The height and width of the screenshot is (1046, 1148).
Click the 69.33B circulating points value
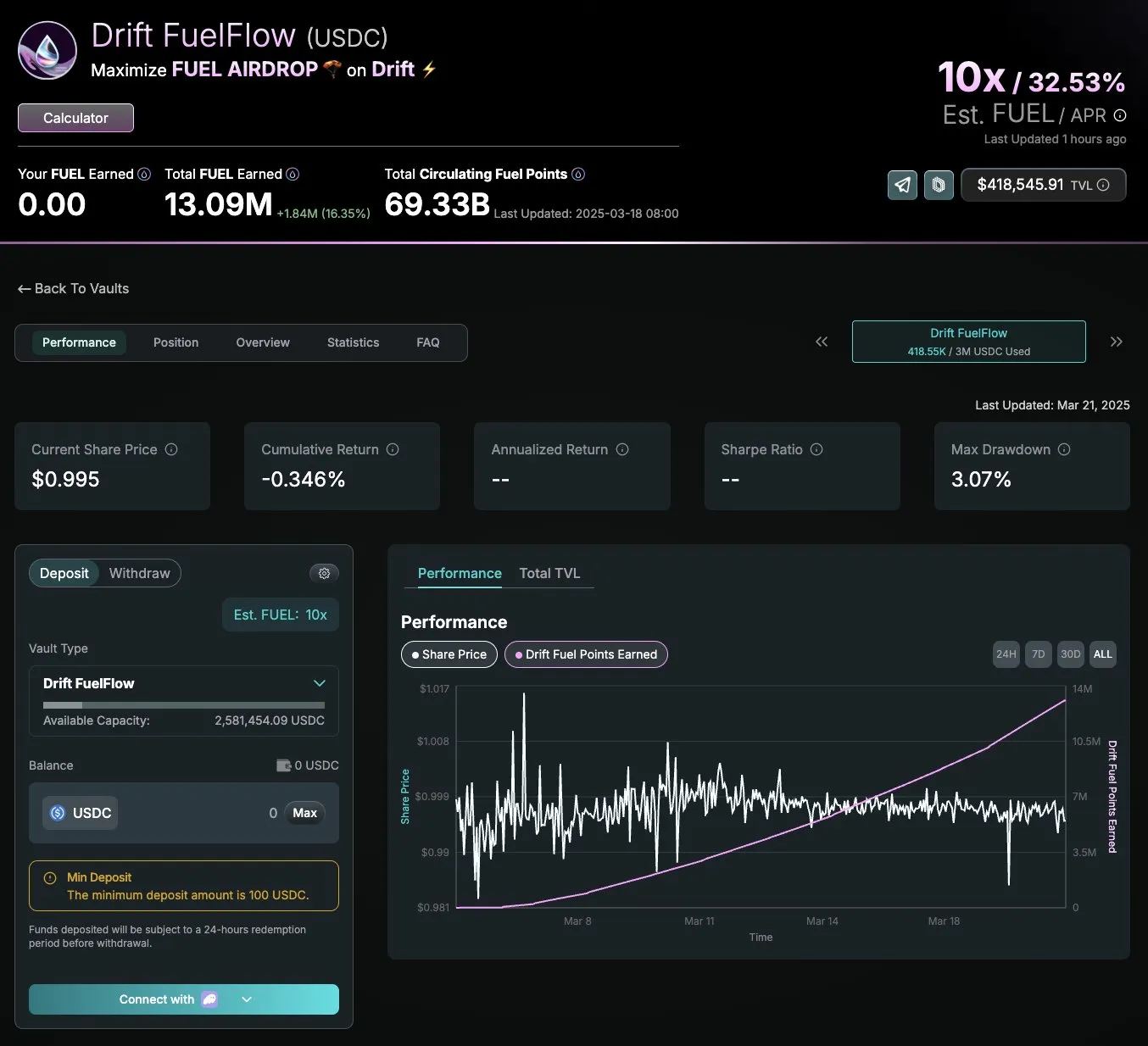pos(437,204)
